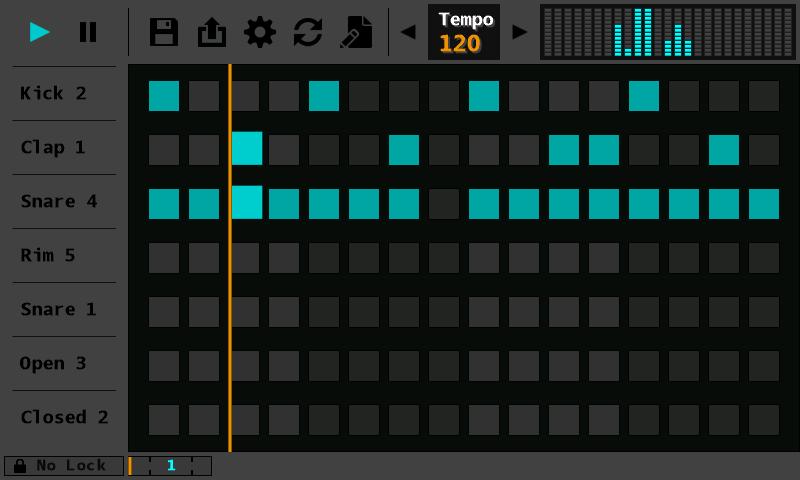Viewport: 800px width, 480px height.
Task: Click the padlock icon in No Lock
Action: tap(20, 466)
